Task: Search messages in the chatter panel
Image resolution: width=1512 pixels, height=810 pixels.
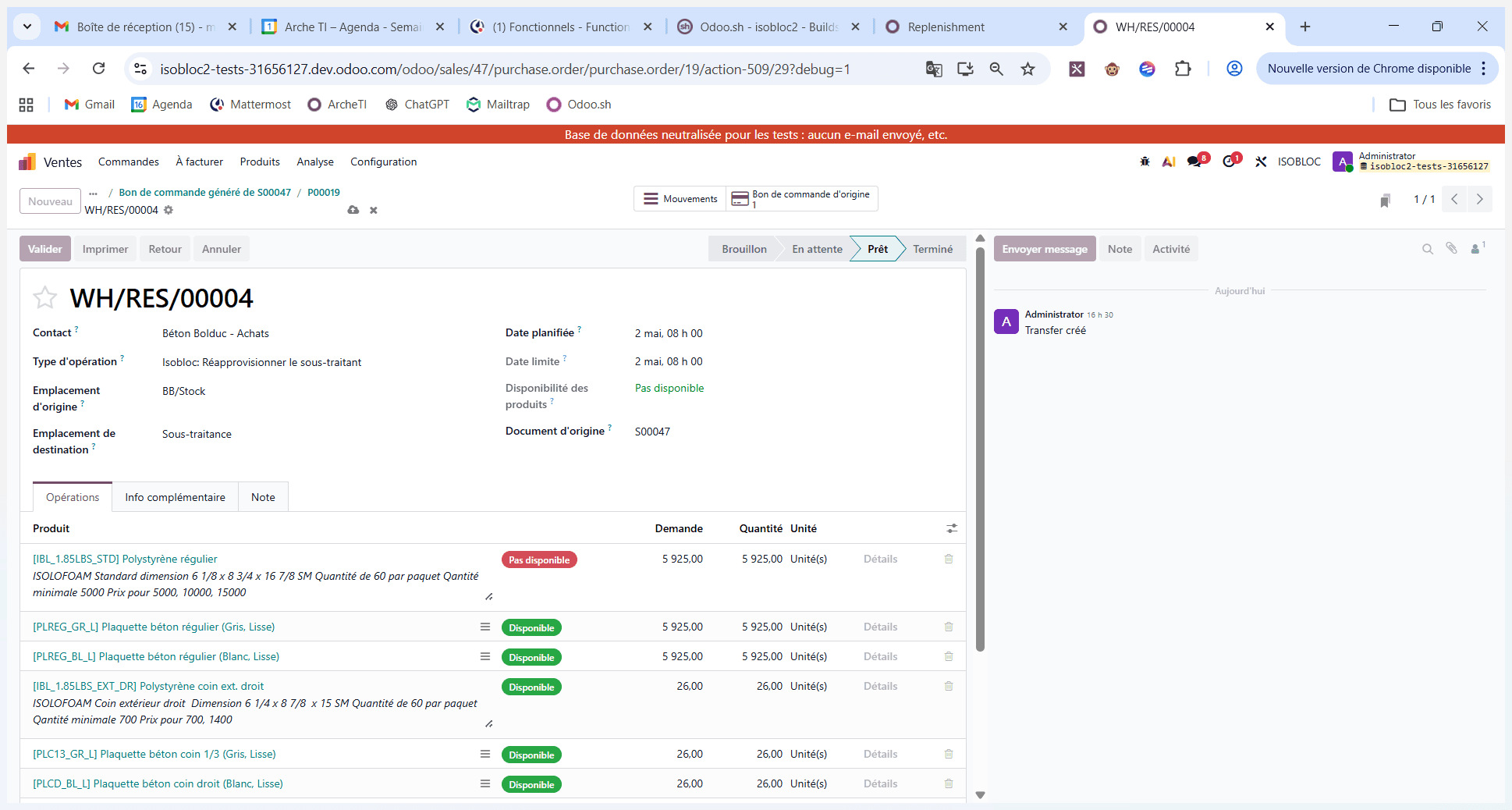Action: 1428,249
